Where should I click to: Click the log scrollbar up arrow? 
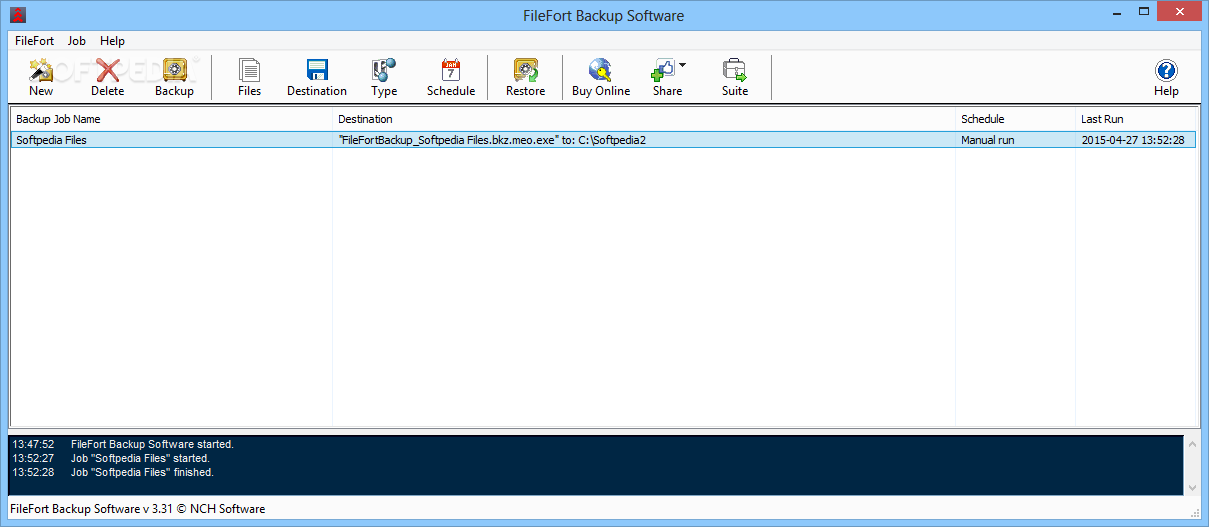click(x=1191, y=443)
